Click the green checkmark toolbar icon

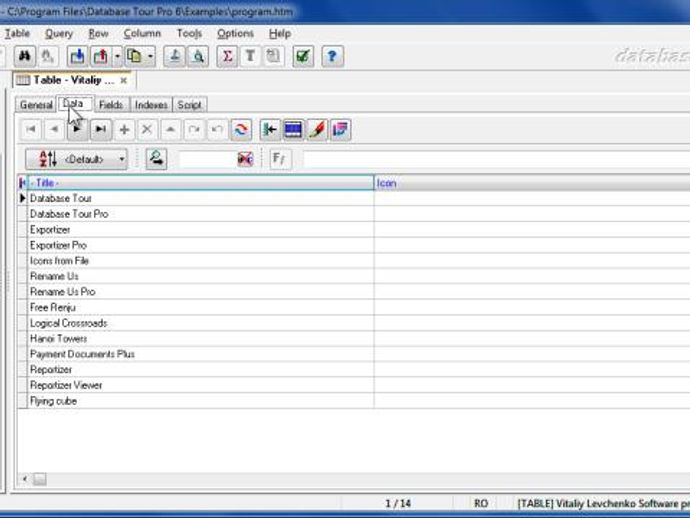coord(303,56)
